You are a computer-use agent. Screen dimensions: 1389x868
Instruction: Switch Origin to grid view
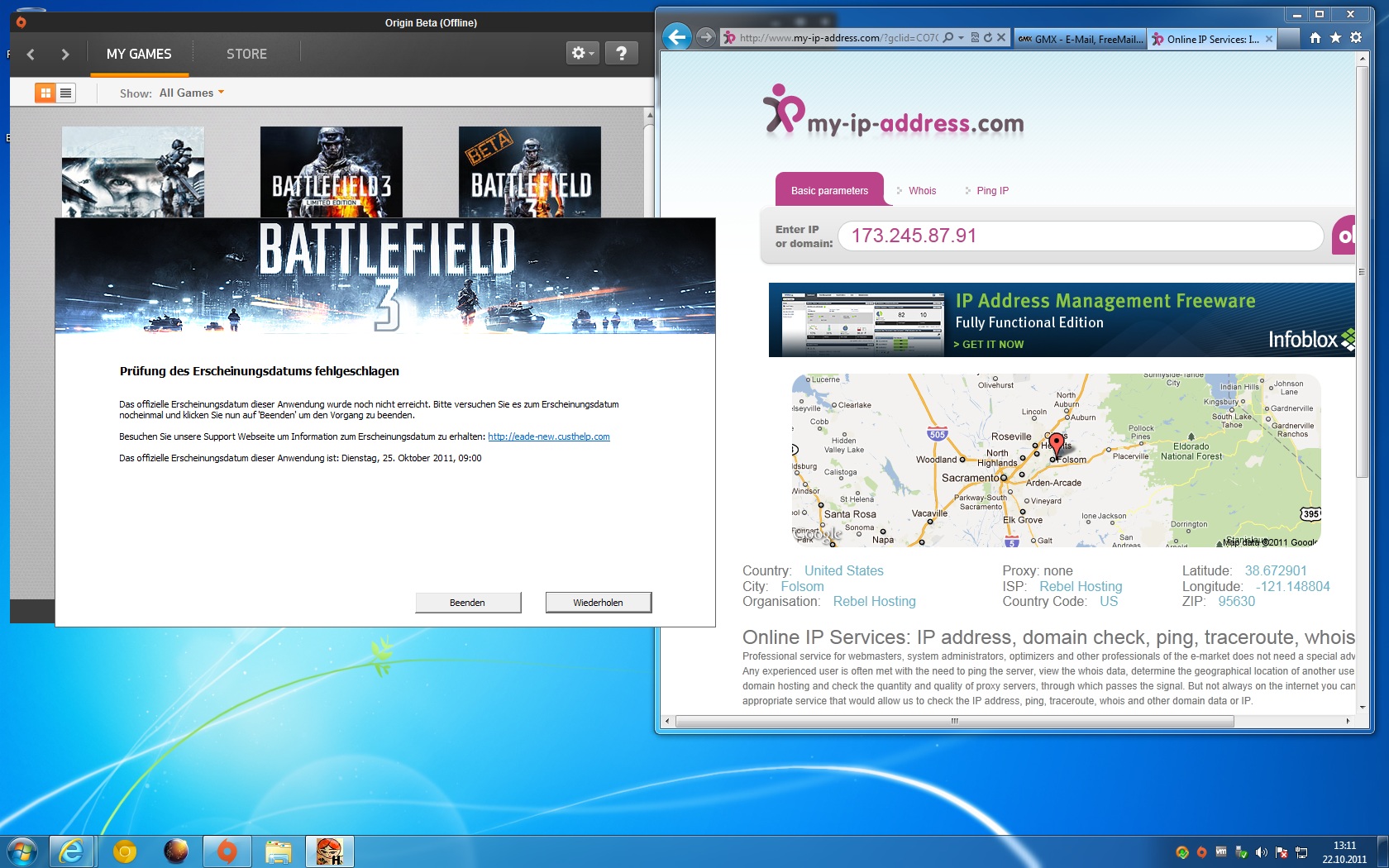point(45,93)
